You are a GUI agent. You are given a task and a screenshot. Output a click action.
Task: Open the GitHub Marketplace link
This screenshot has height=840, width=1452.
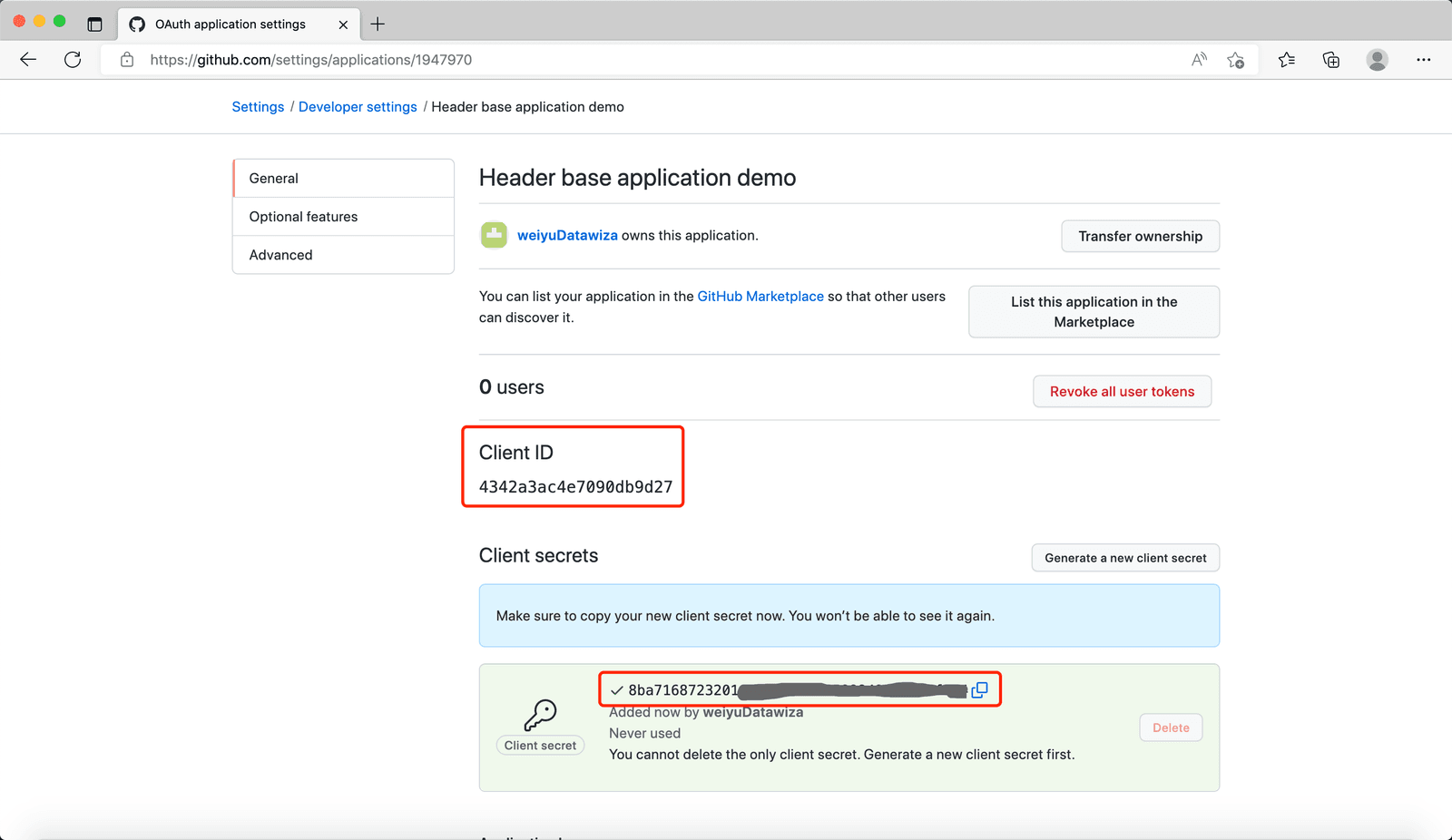pyautogui.click(x=760, y=297)
